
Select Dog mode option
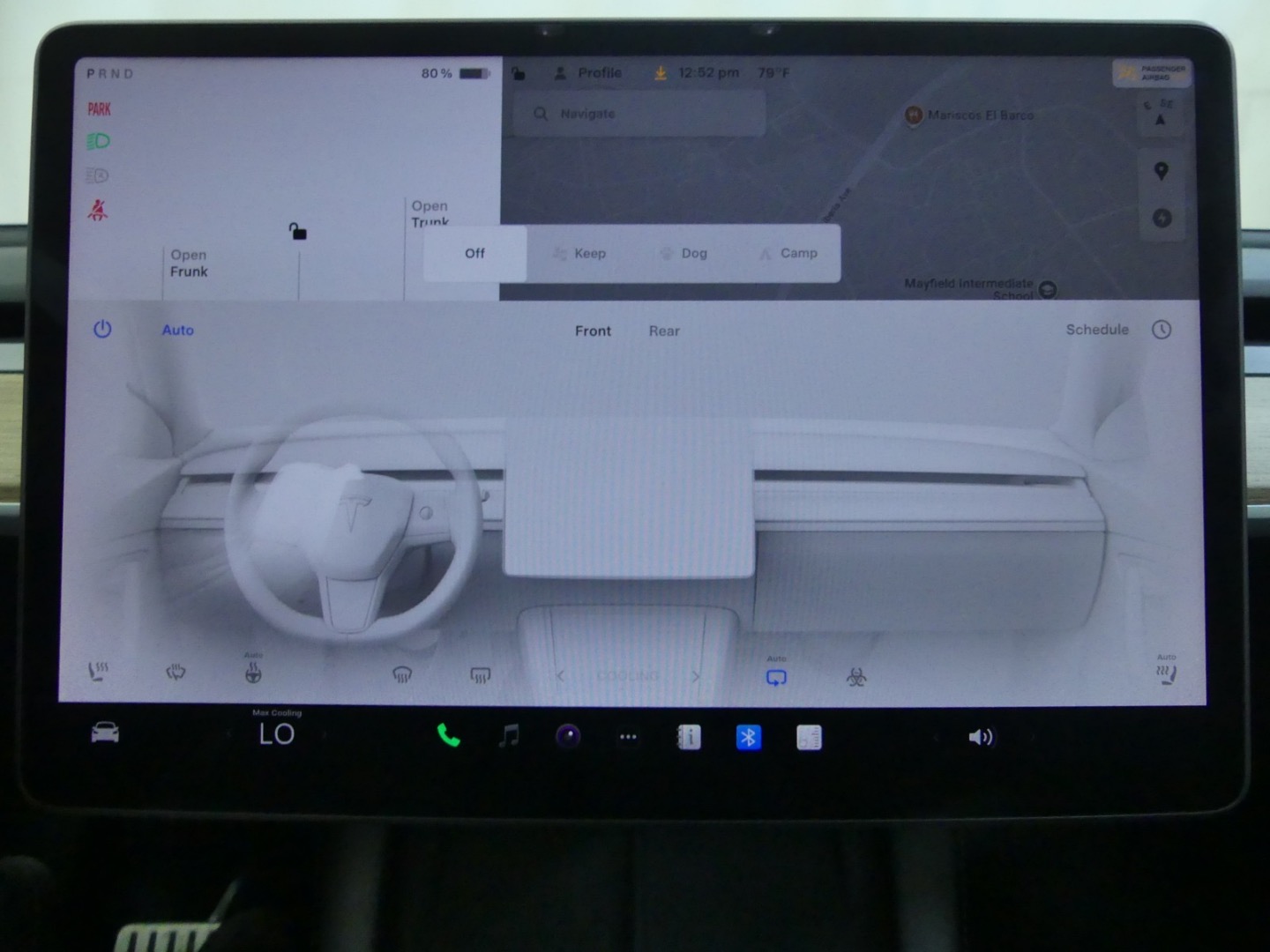(x=684, y=254)
